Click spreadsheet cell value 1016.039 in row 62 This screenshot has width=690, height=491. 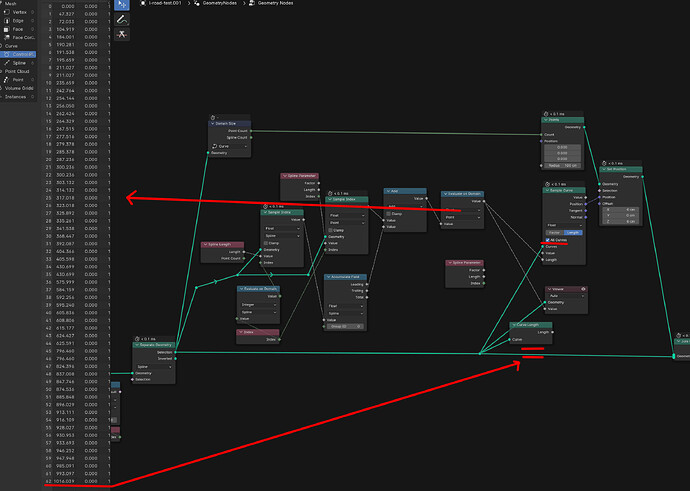pos(64,481)
